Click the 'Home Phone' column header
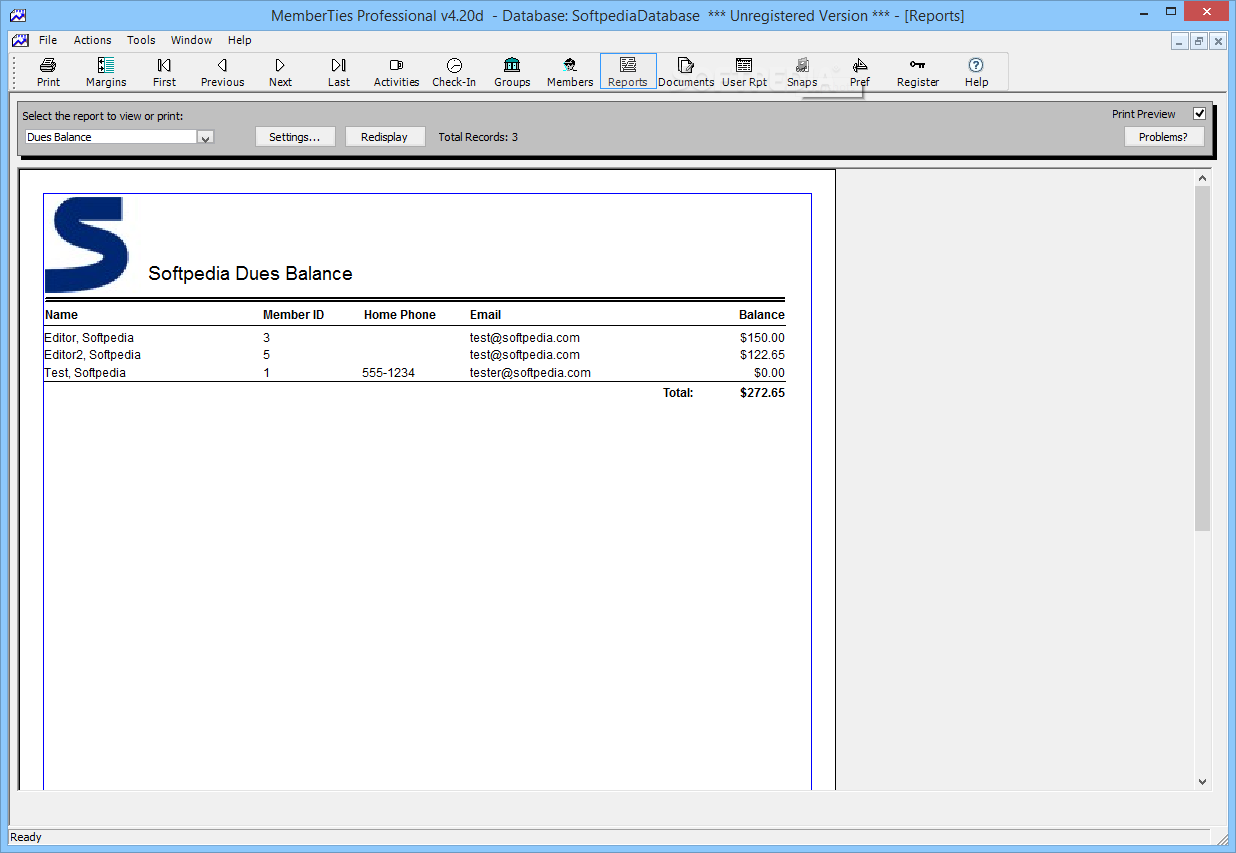 [x=400, y=315]
